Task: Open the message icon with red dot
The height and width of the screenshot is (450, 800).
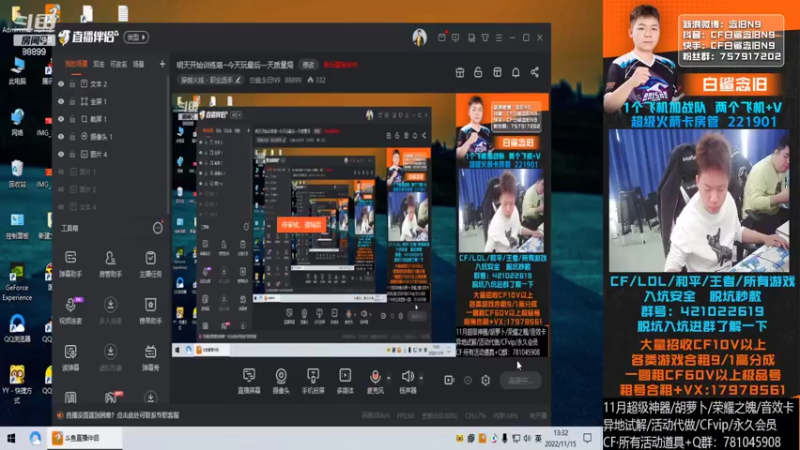Action: [442, 37]
